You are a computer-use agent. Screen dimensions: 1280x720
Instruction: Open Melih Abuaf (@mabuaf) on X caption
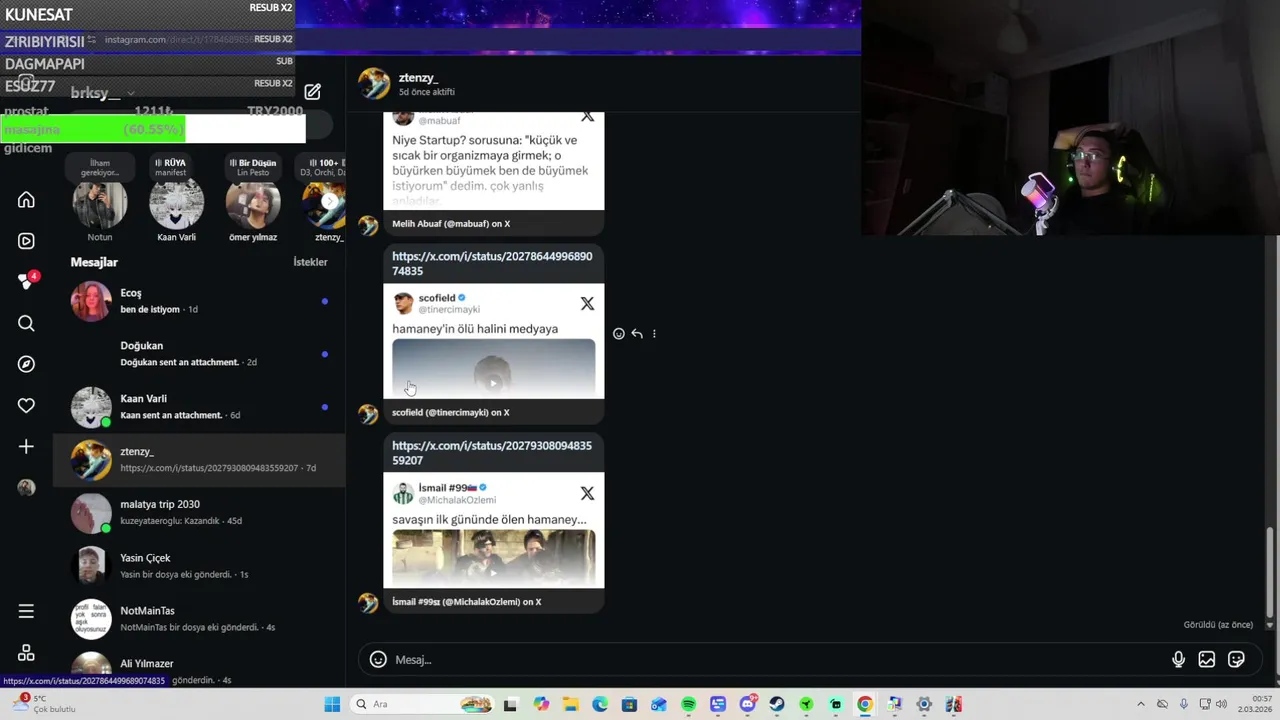tap(451, 224)
